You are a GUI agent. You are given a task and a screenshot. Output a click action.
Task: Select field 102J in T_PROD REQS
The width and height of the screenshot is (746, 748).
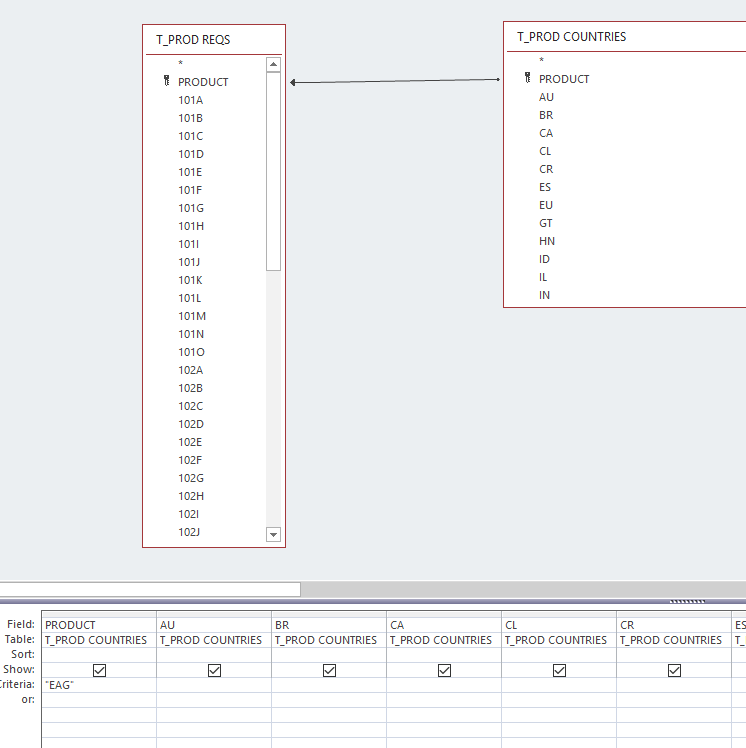click(x=189, y=532)
